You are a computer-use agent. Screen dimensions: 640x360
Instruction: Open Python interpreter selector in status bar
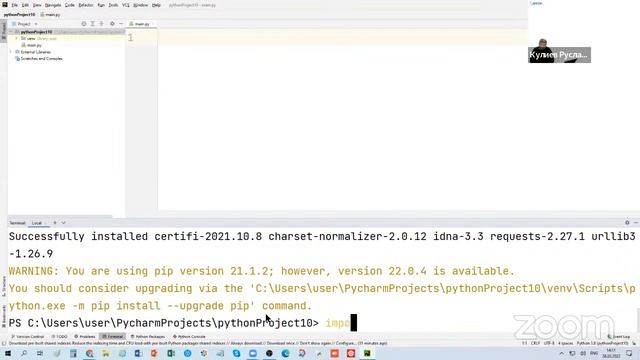[x=602, y=344]
